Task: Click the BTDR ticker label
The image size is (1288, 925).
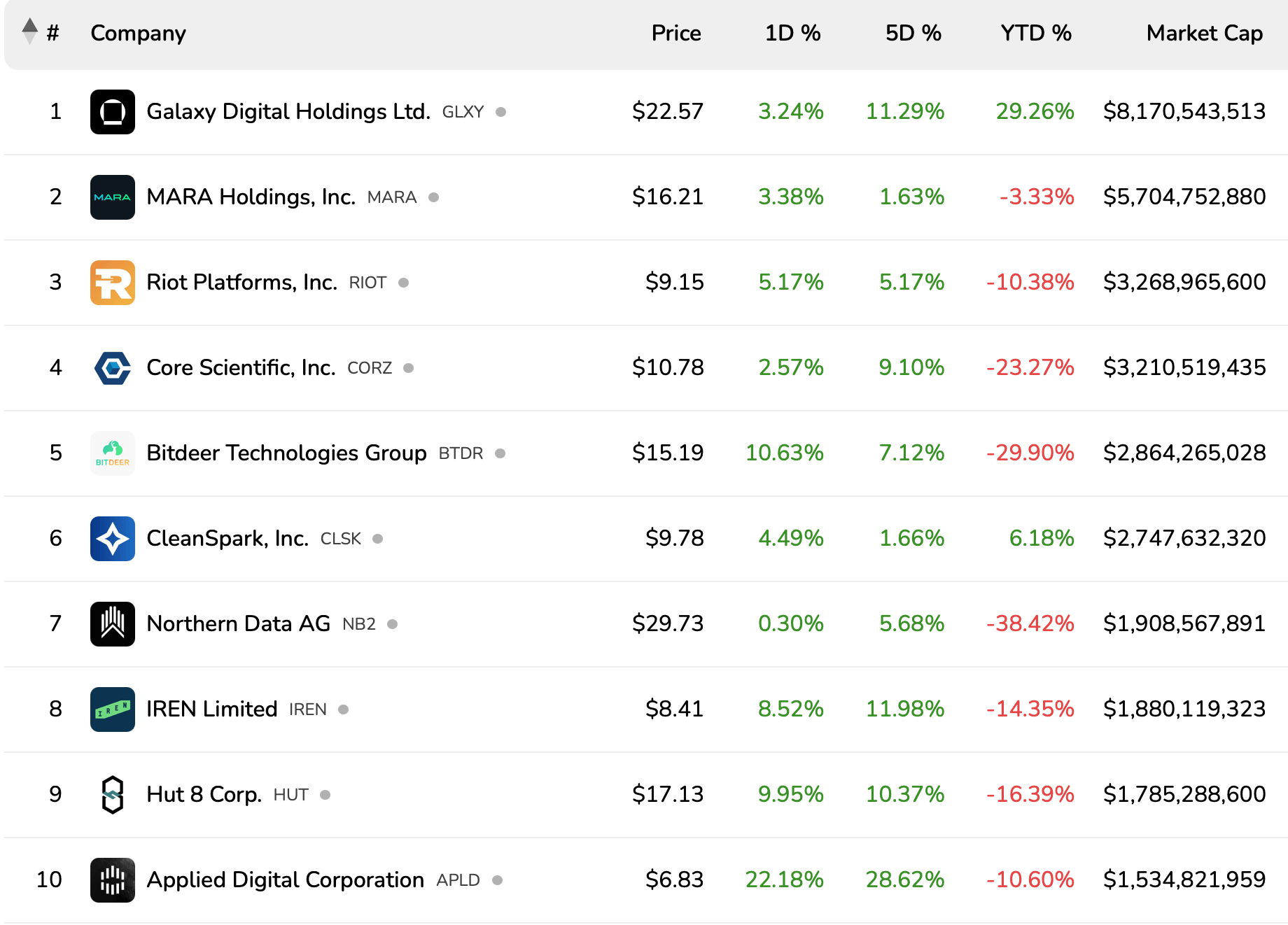Action: pos(460,453)
